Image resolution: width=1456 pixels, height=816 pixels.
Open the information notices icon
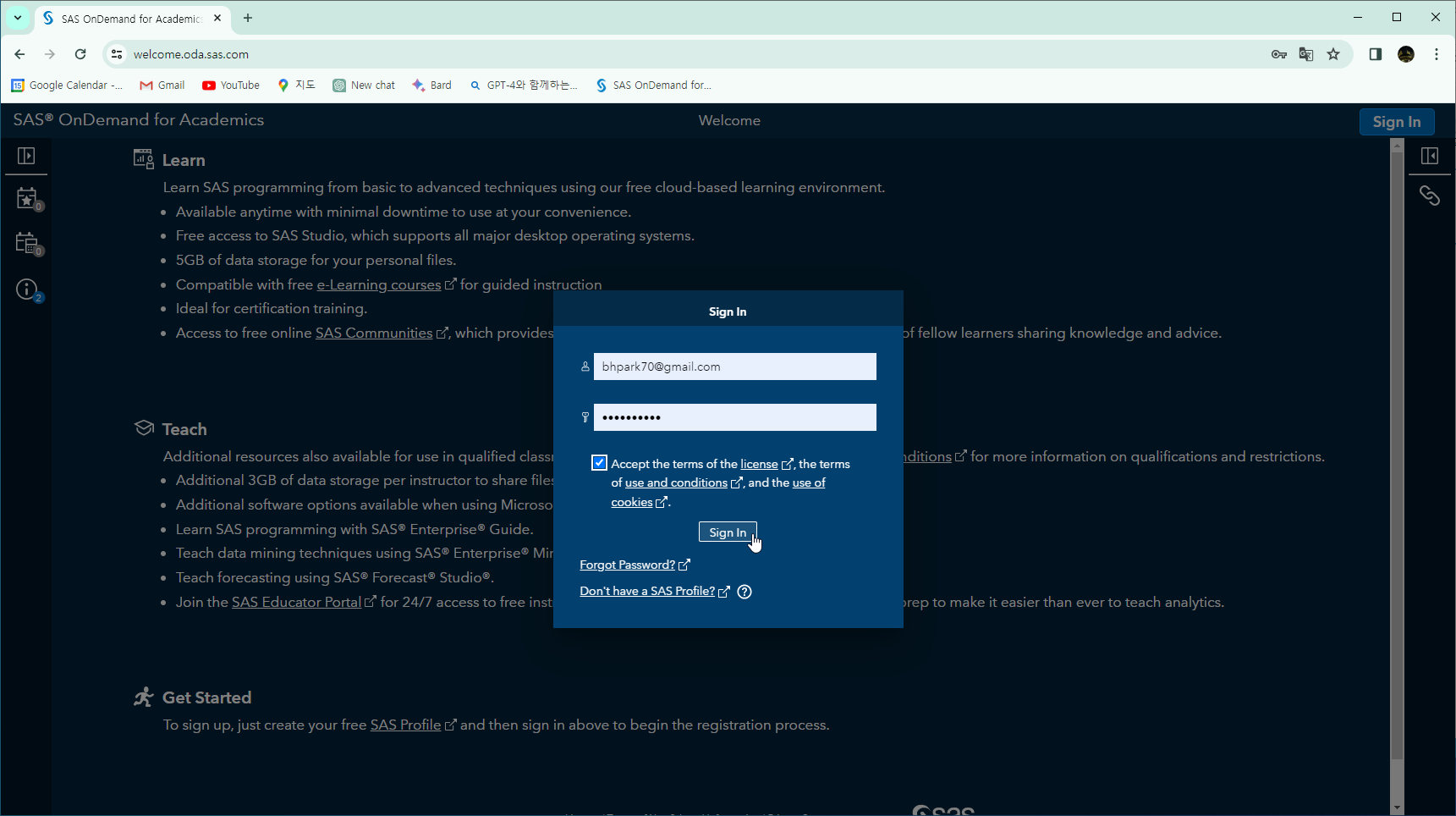[x=28, y=290]
